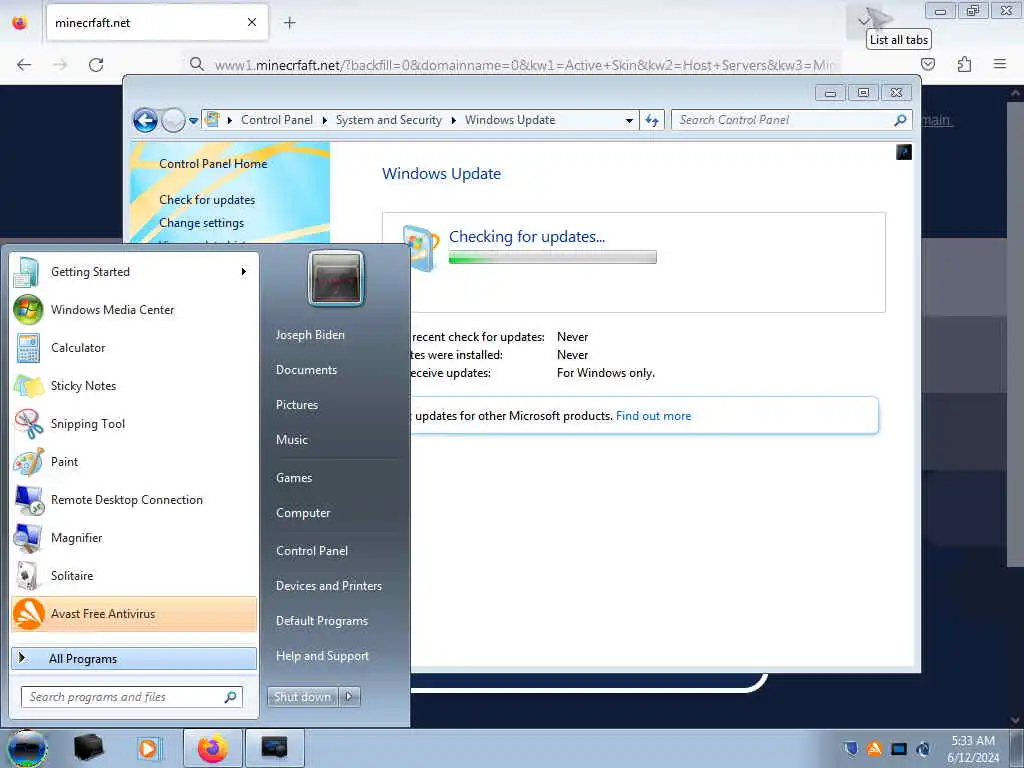Open Computer from Start menu
The image size is (1024, 768).
(303, 513)
